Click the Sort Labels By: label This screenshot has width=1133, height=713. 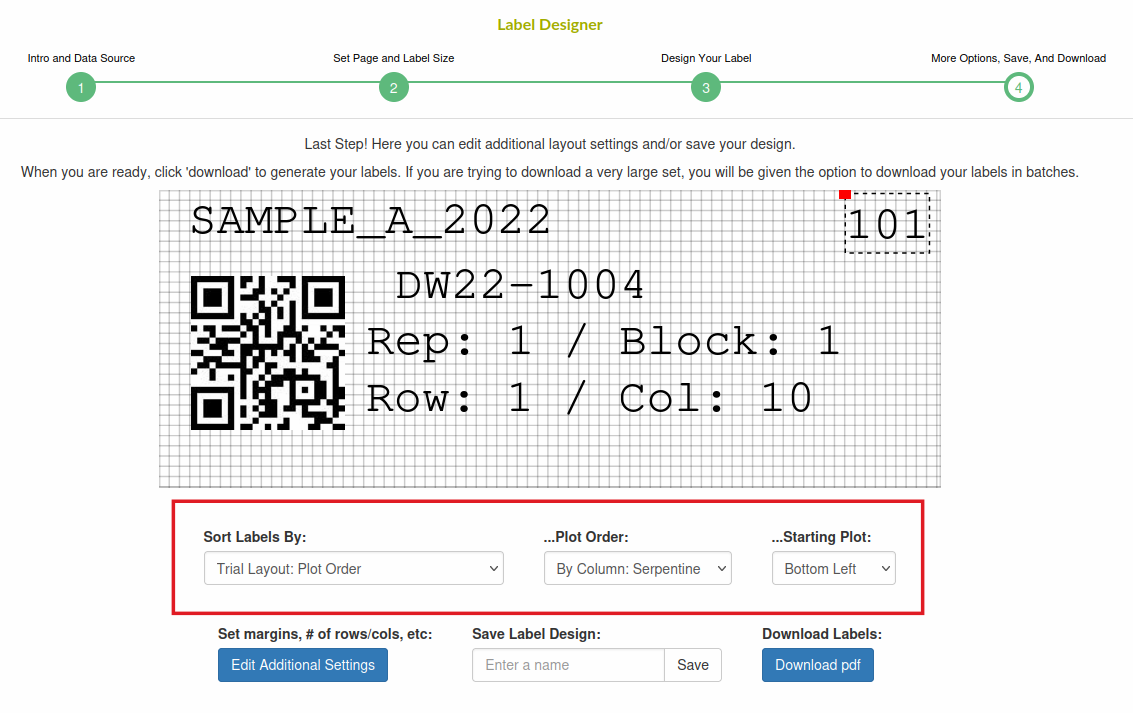coord(255,537)
